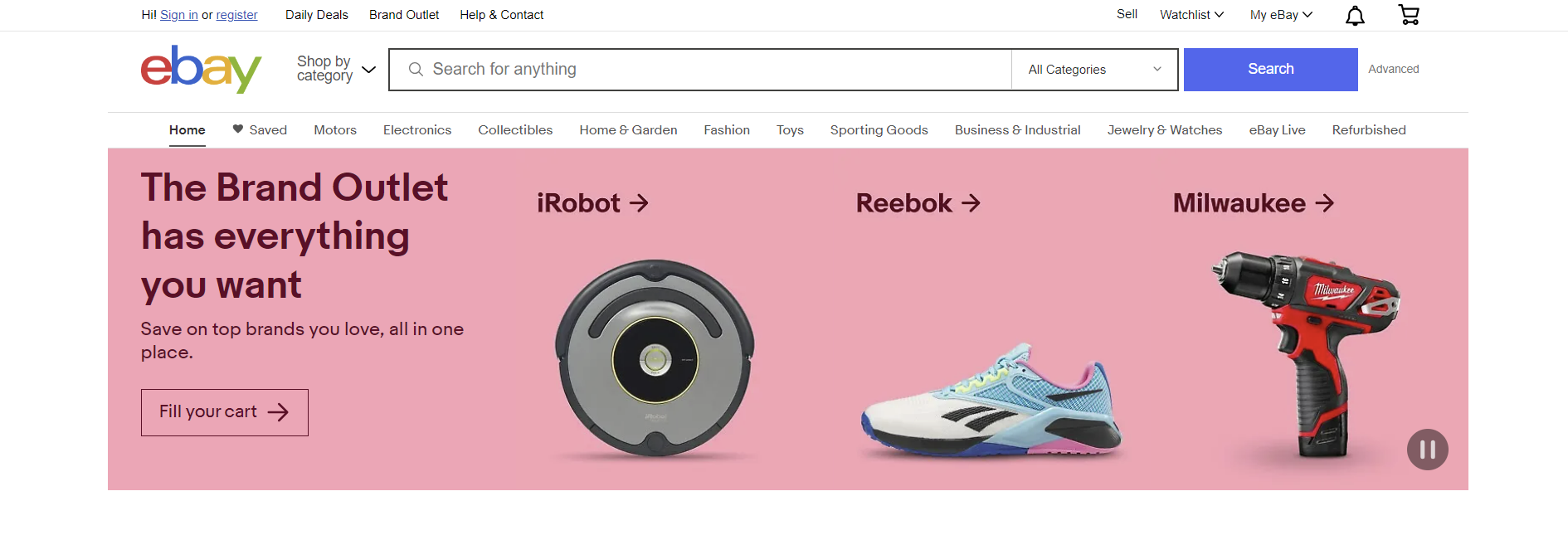Click the Sell link
This screenshot has width=1568, height=535.
[1127, 14]
